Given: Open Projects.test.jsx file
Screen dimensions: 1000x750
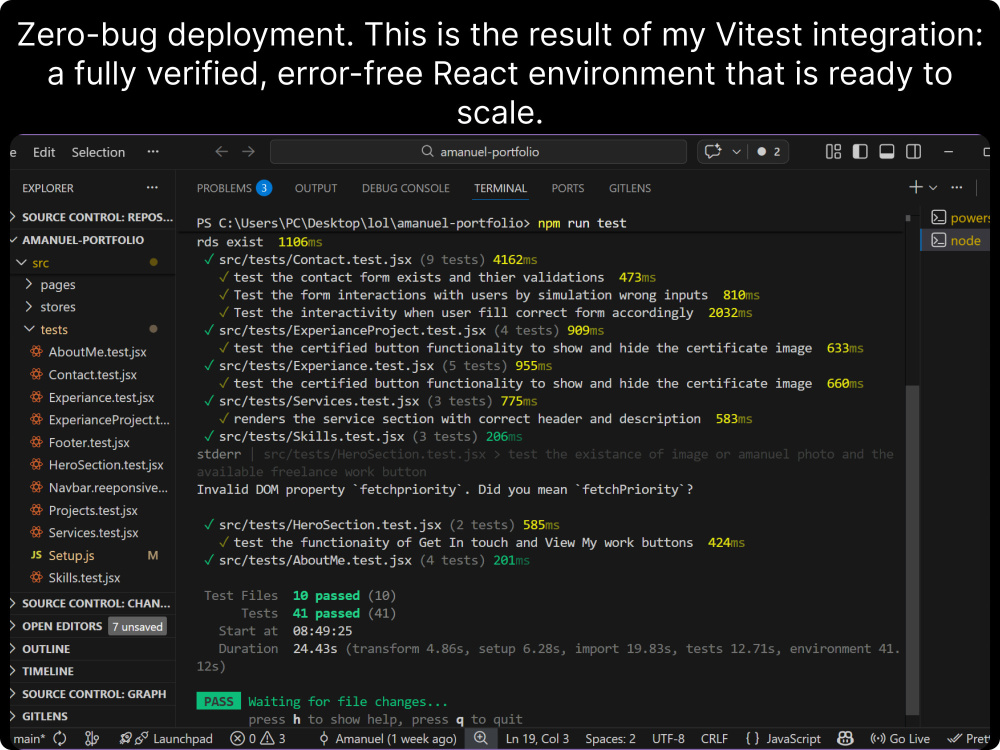Looking at the screenshot, I should coord(92,510).
